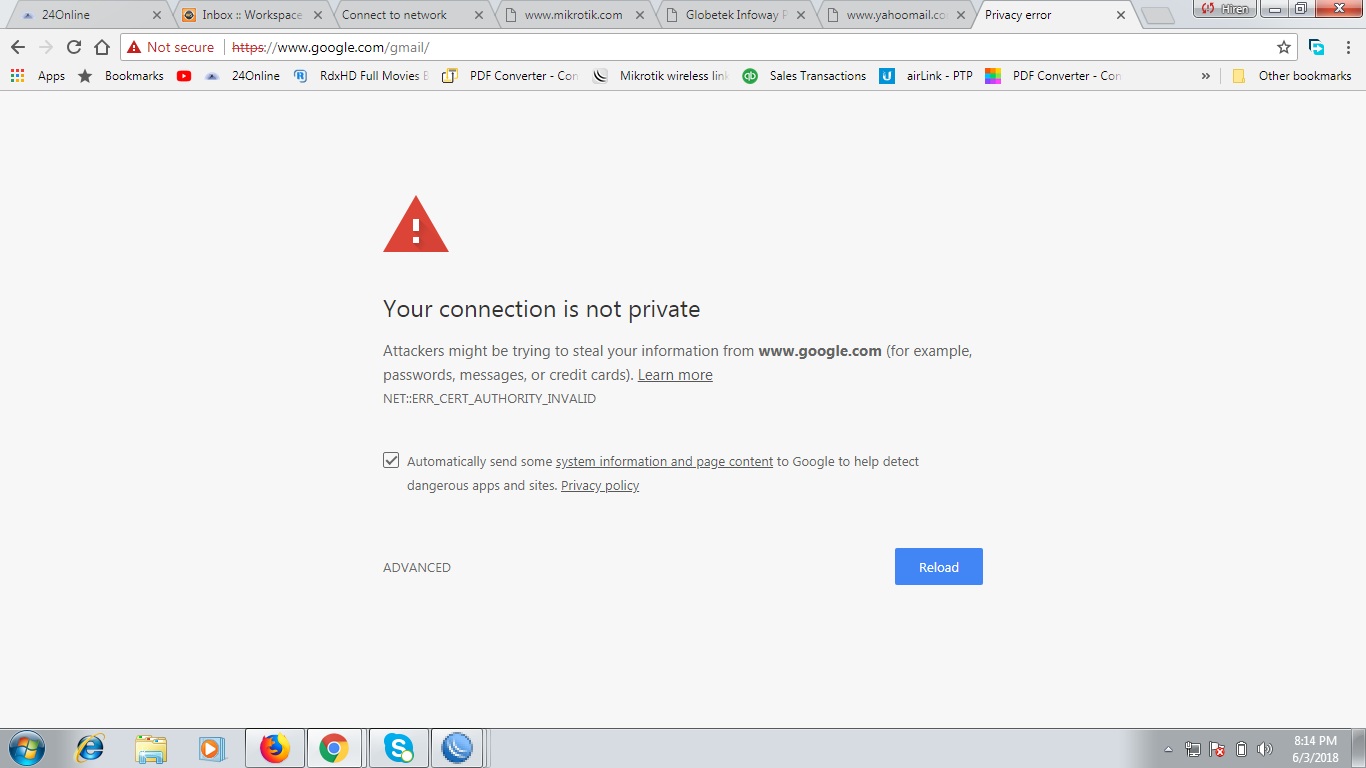Close the Connect to network tab
The width and height of the screenshot is (1366, 768).
click(x=478, y=15)
